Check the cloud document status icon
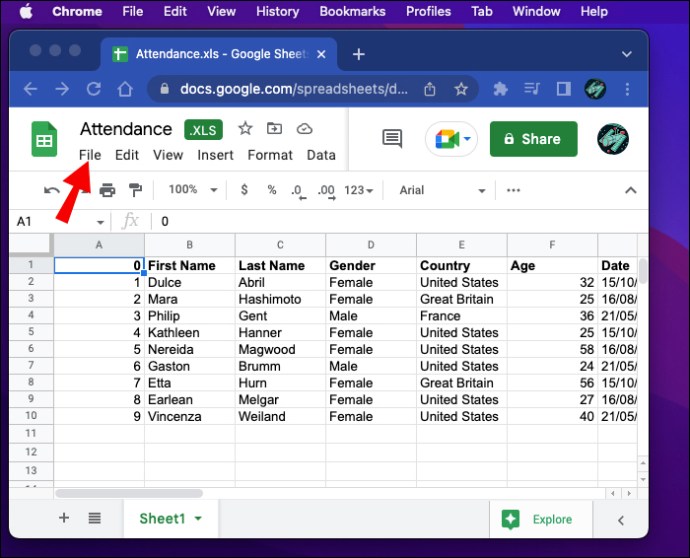The image size is (690, 558). (x=305, y=129)
